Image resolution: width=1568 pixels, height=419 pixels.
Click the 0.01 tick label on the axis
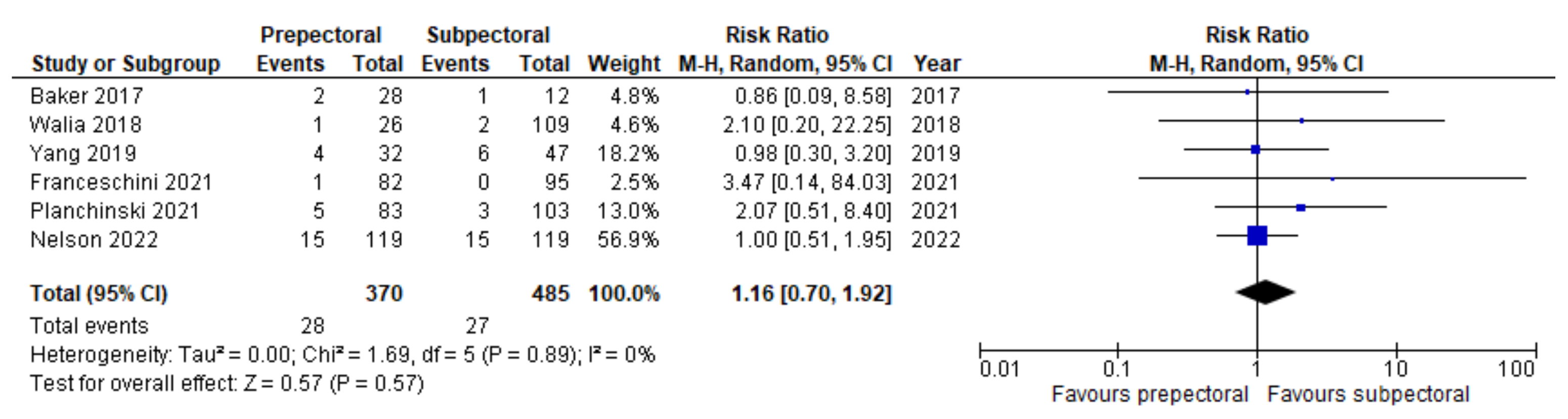point(999,369)
